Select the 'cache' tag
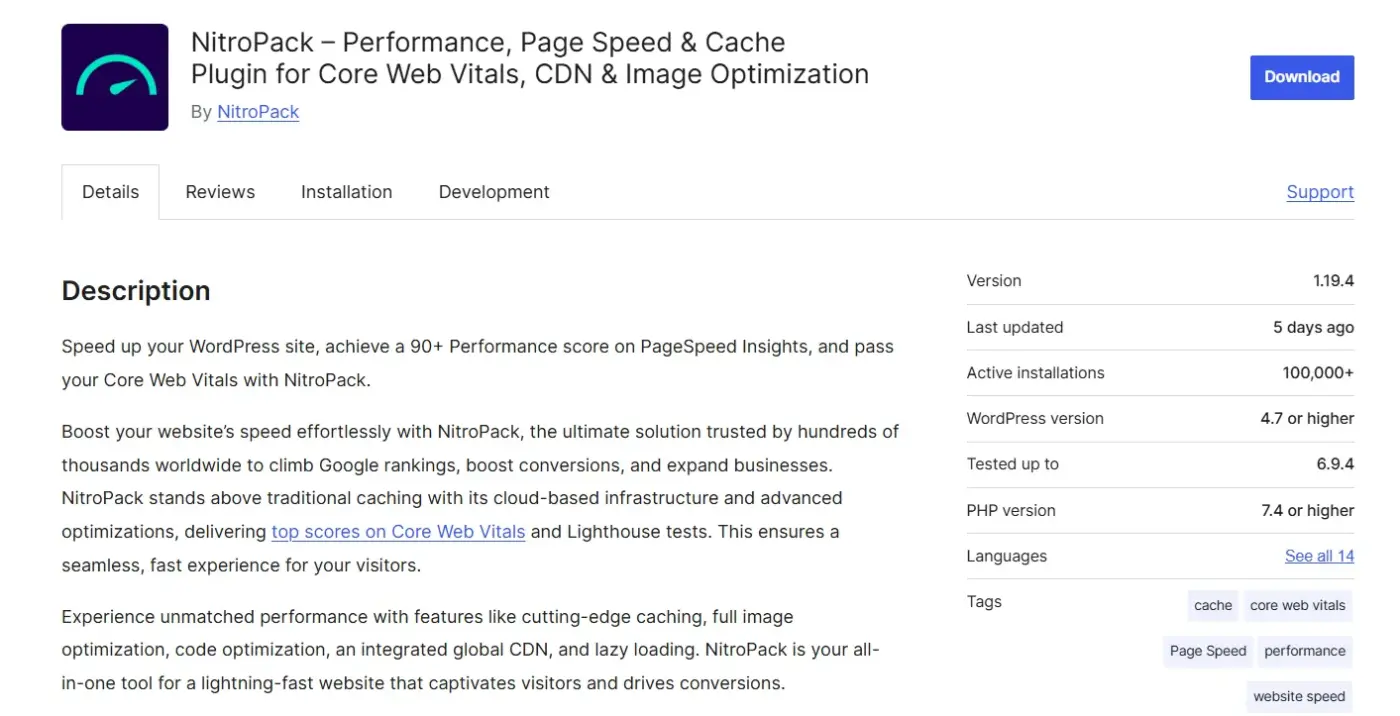This screenshot has height=716, width=1400. tap(1213, 605)
